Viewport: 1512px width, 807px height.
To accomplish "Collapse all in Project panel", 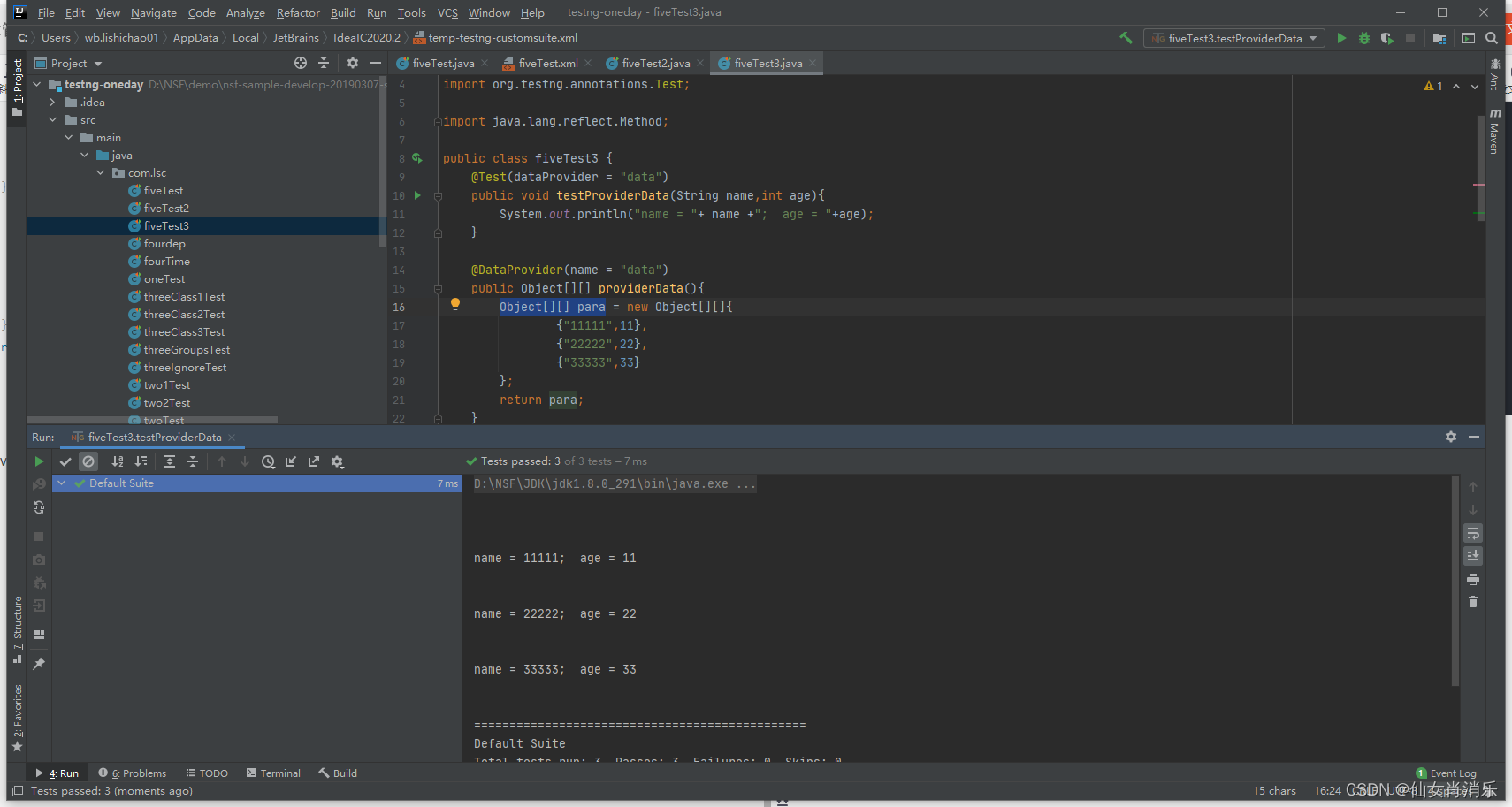I will 324,63.
